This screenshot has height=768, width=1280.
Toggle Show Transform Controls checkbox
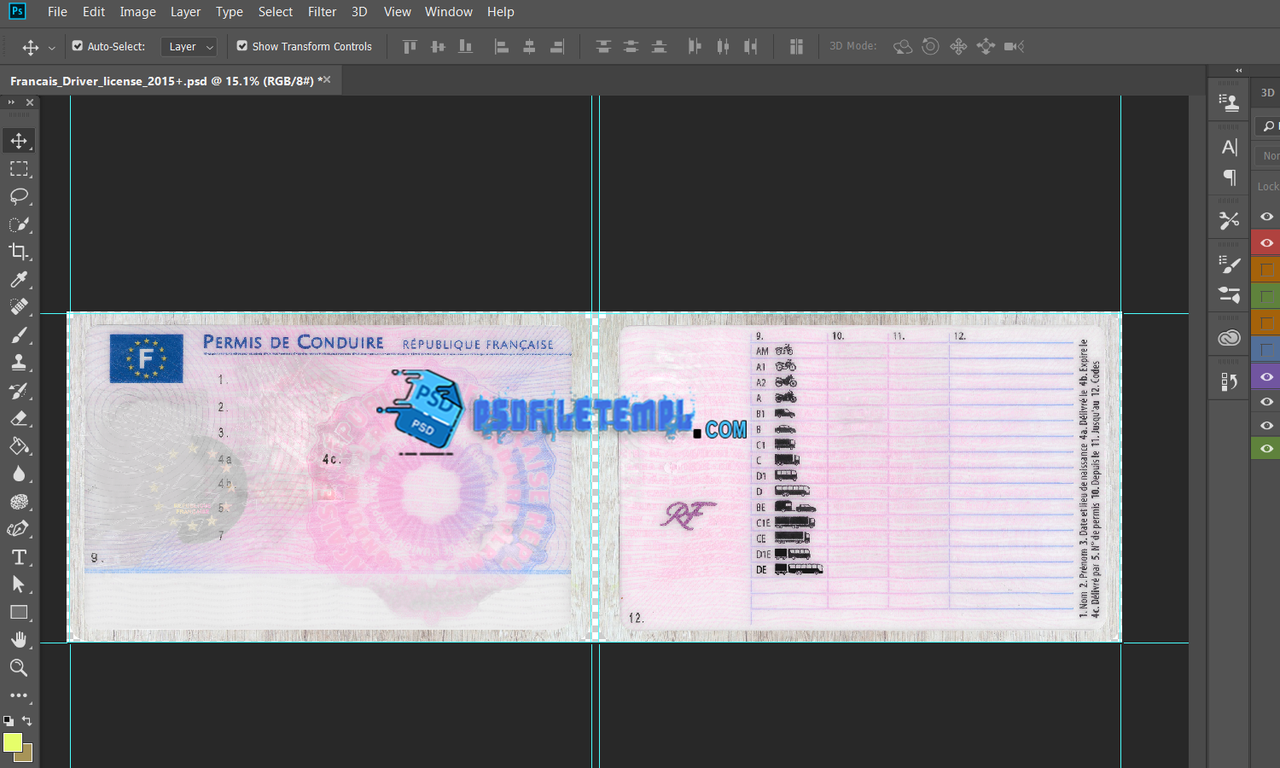pos(242,46)
